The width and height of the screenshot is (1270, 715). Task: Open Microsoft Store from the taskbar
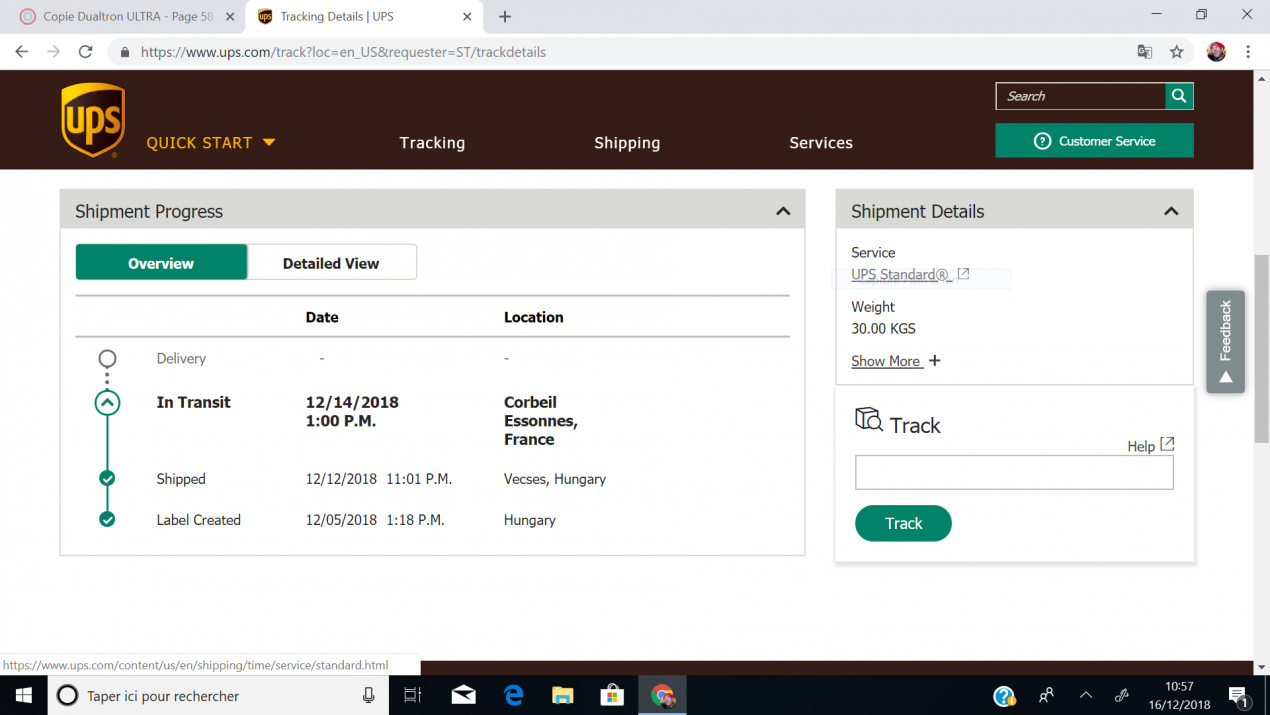tap(612, 696)
